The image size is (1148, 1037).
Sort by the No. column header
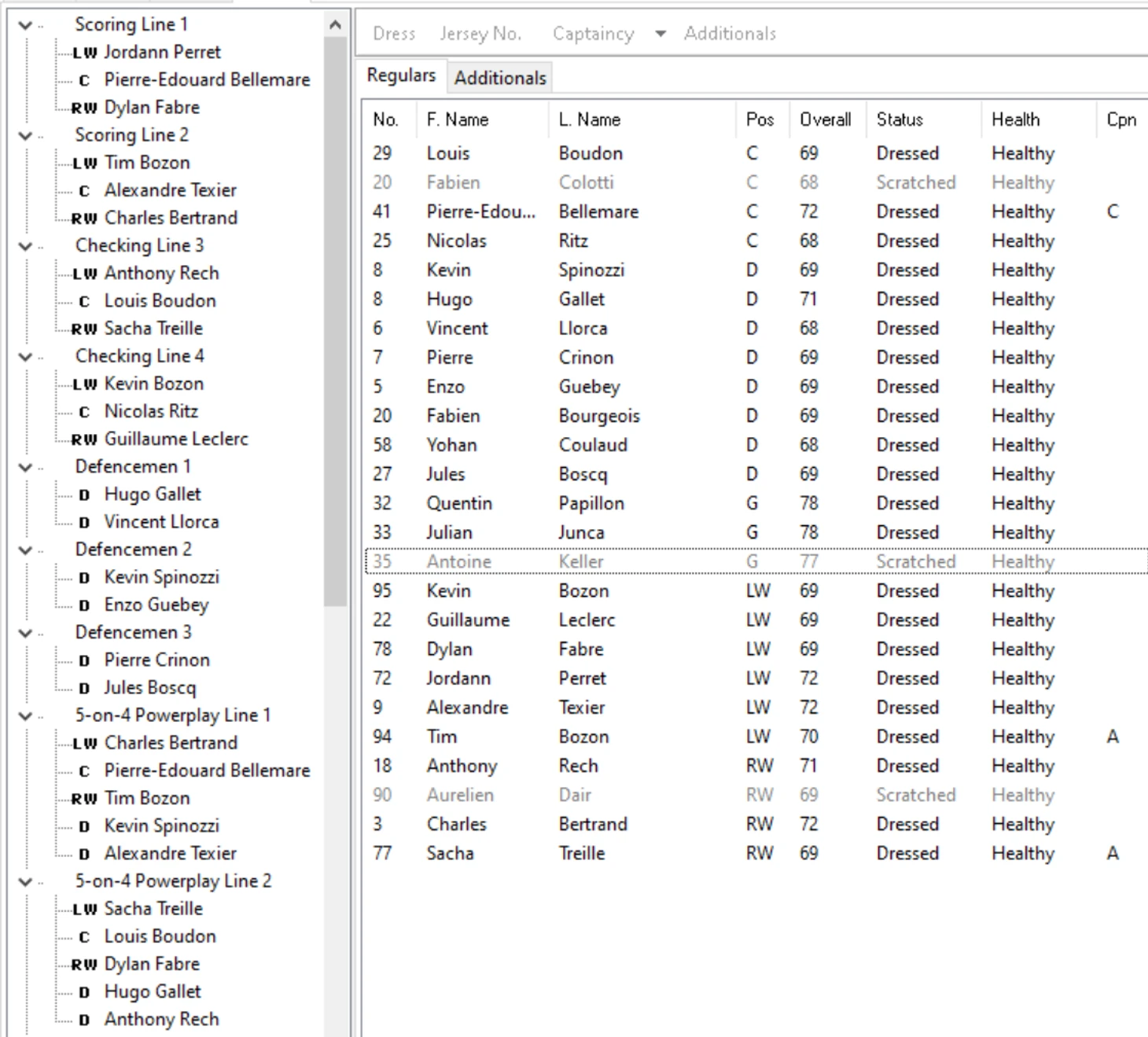click(x=389, y=120)
